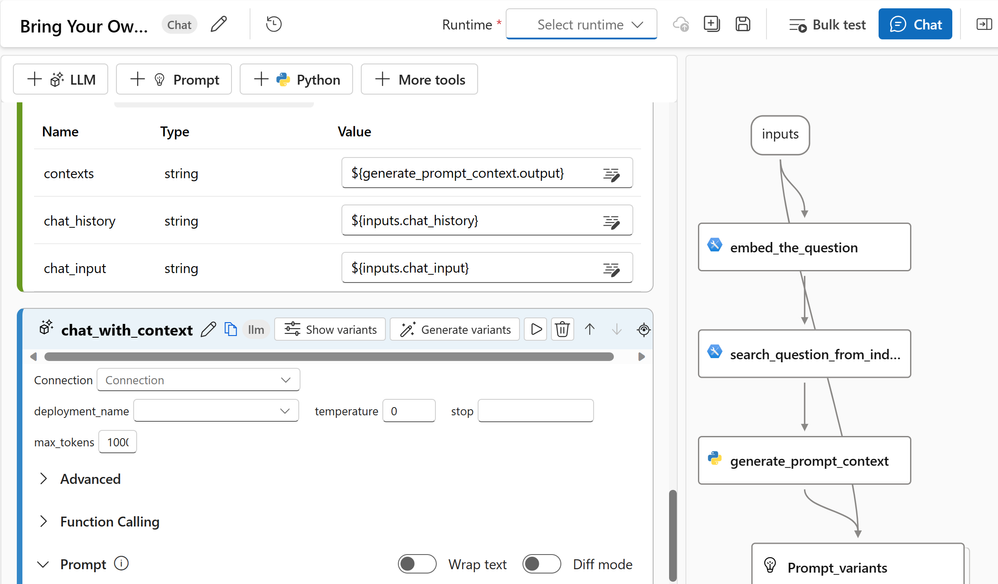Locate chat_with_context node in graph via target icon
This screenshot has width=998, height=584.
click(643, 329)
